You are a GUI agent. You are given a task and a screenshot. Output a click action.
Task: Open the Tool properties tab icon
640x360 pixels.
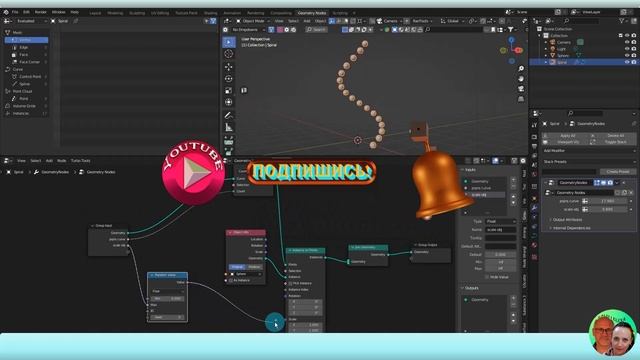[534, 126]
